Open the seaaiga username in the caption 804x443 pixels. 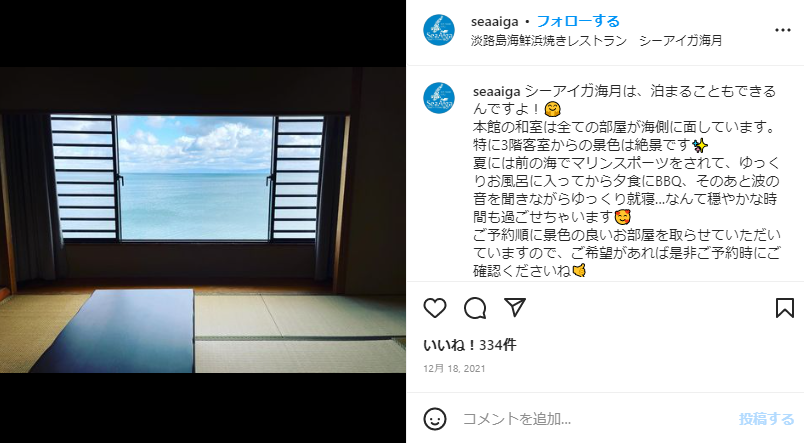coord(496,92)
